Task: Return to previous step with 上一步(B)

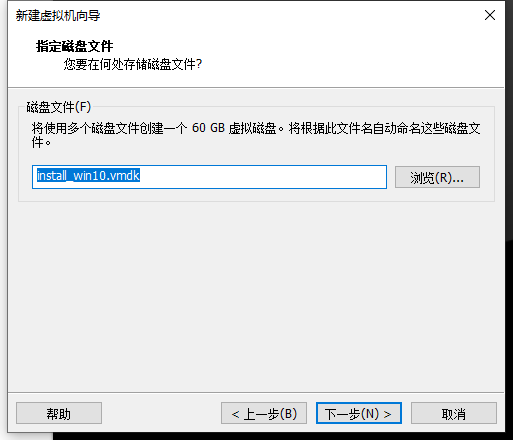Action: [x=264, y=413]
